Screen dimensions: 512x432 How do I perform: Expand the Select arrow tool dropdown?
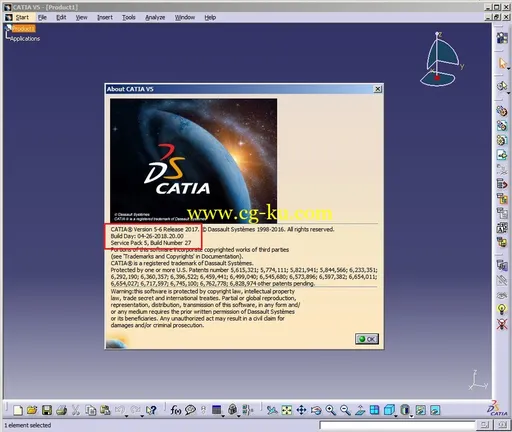(508, 68)
